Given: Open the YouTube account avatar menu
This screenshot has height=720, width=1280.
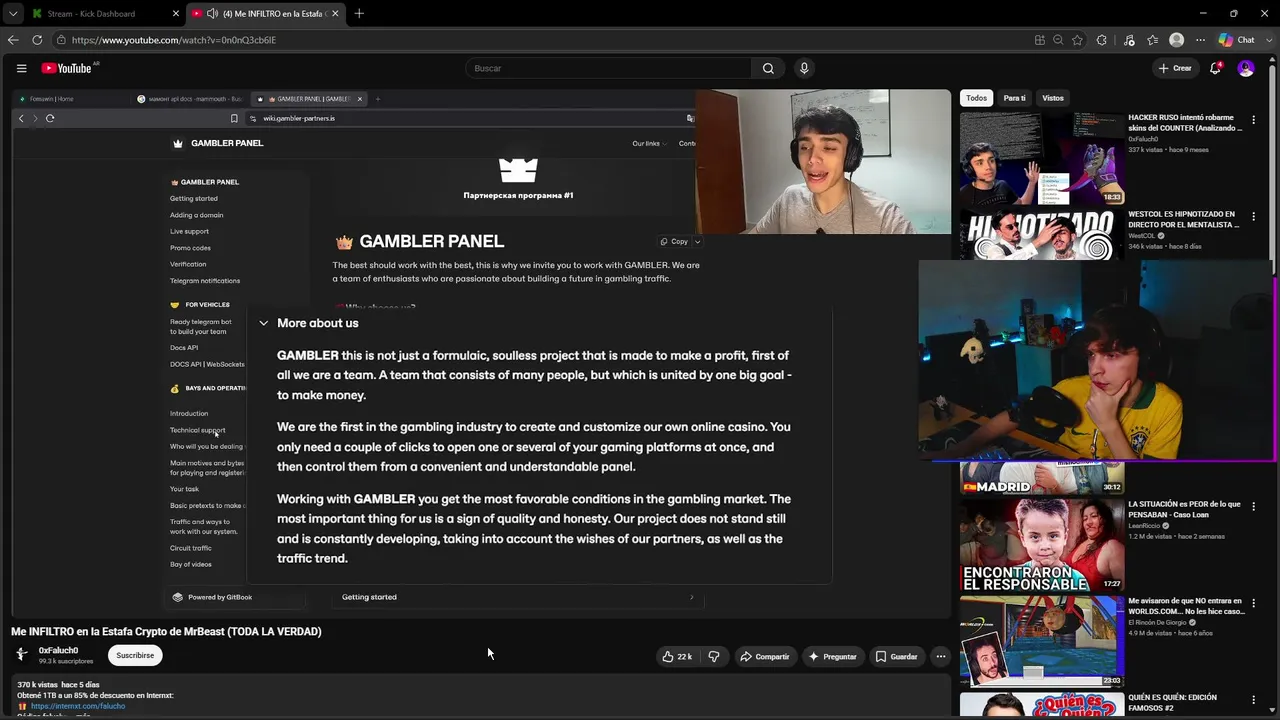Looking at the screenshot, I should 1246,68.
